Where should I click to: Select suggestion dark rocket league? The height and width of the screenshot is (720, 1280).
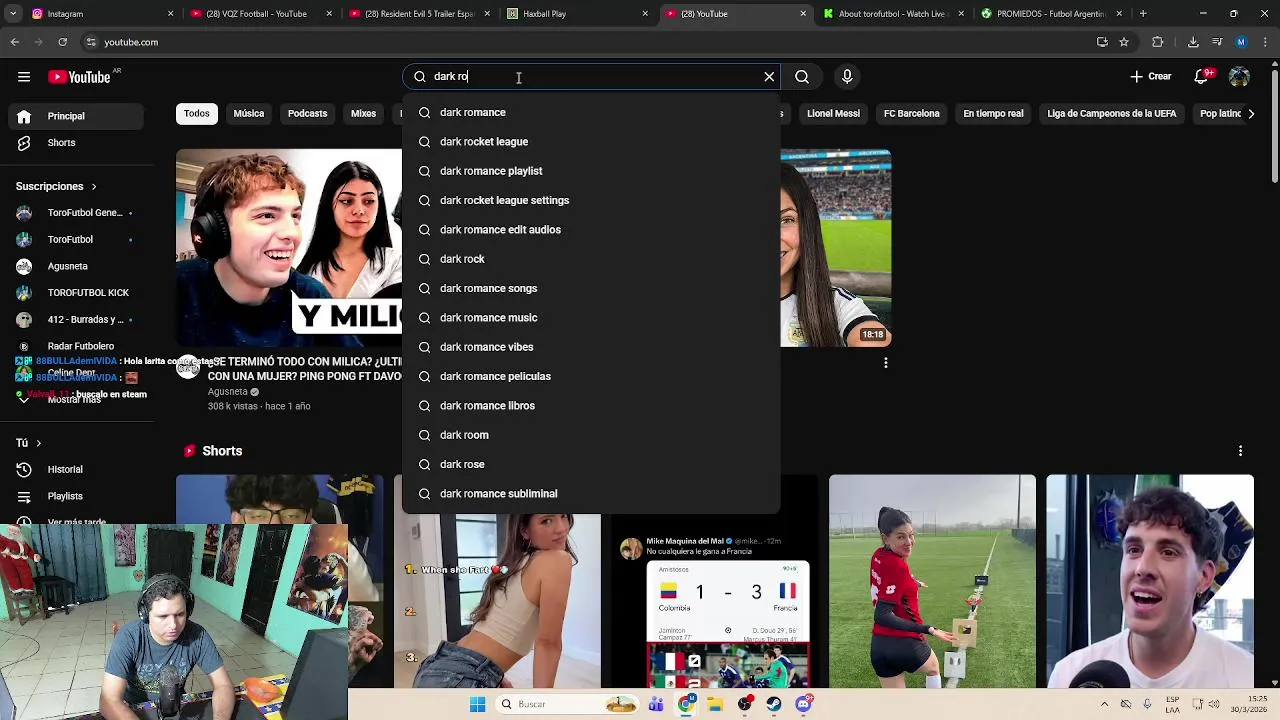coord(591,142)
